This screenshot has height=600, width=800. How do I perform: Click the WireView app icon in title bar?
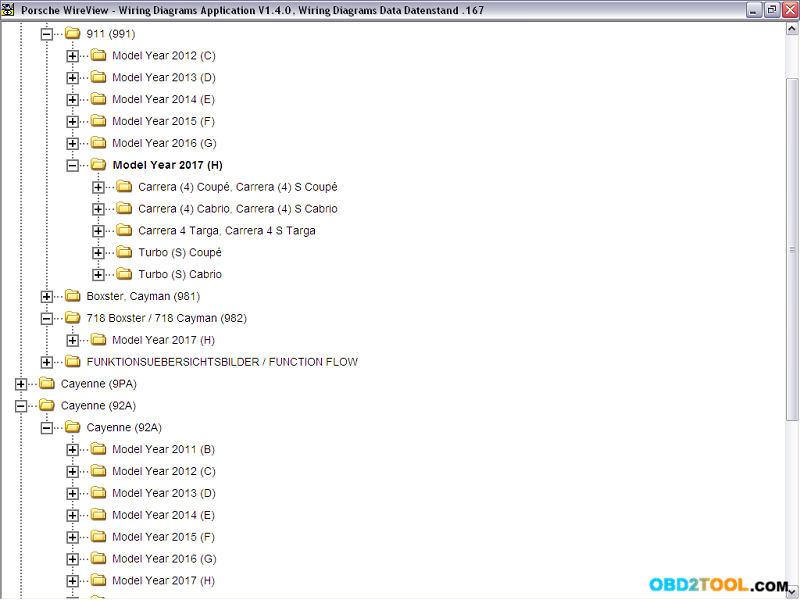pos(8,10)
